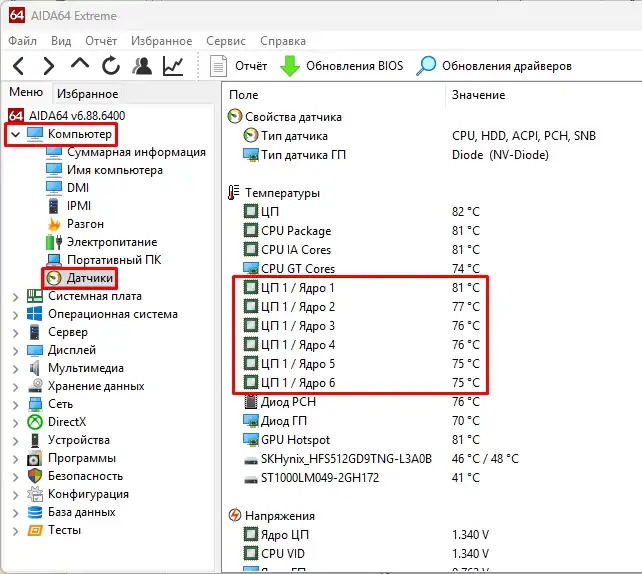Click the Напряжения lightning icon
This screenshot has width=642, height=574.
(235, 515)
